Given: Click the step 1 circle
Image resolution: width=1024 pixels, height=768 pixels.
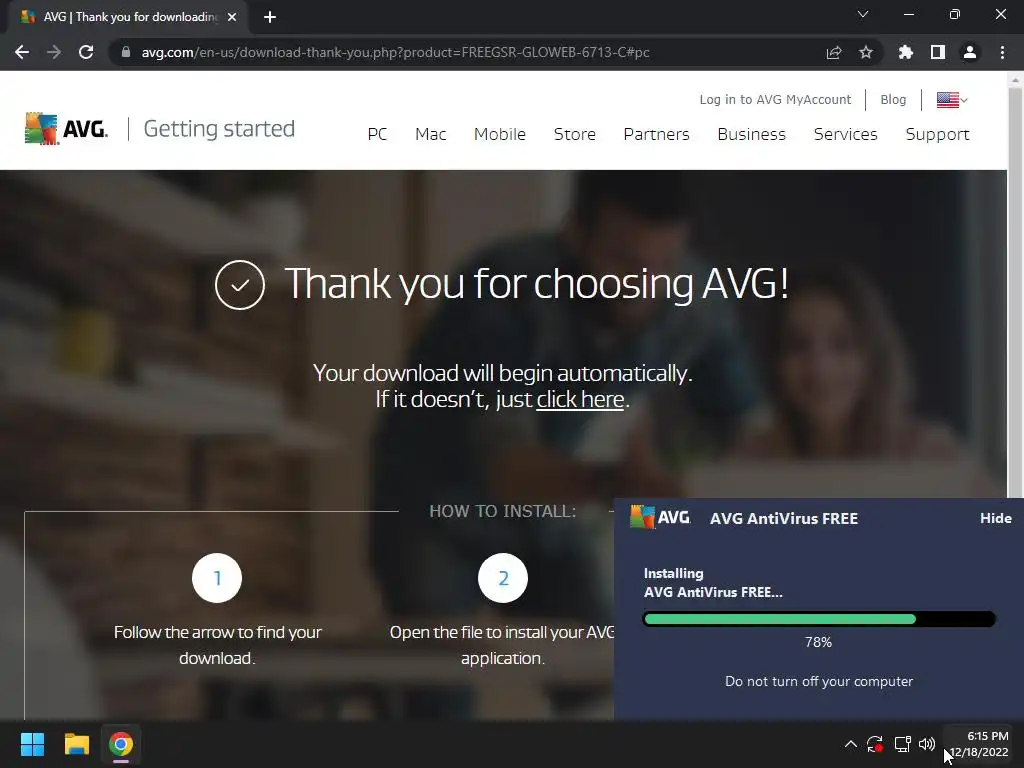Looking at the screenshot, I should [217, 578].
